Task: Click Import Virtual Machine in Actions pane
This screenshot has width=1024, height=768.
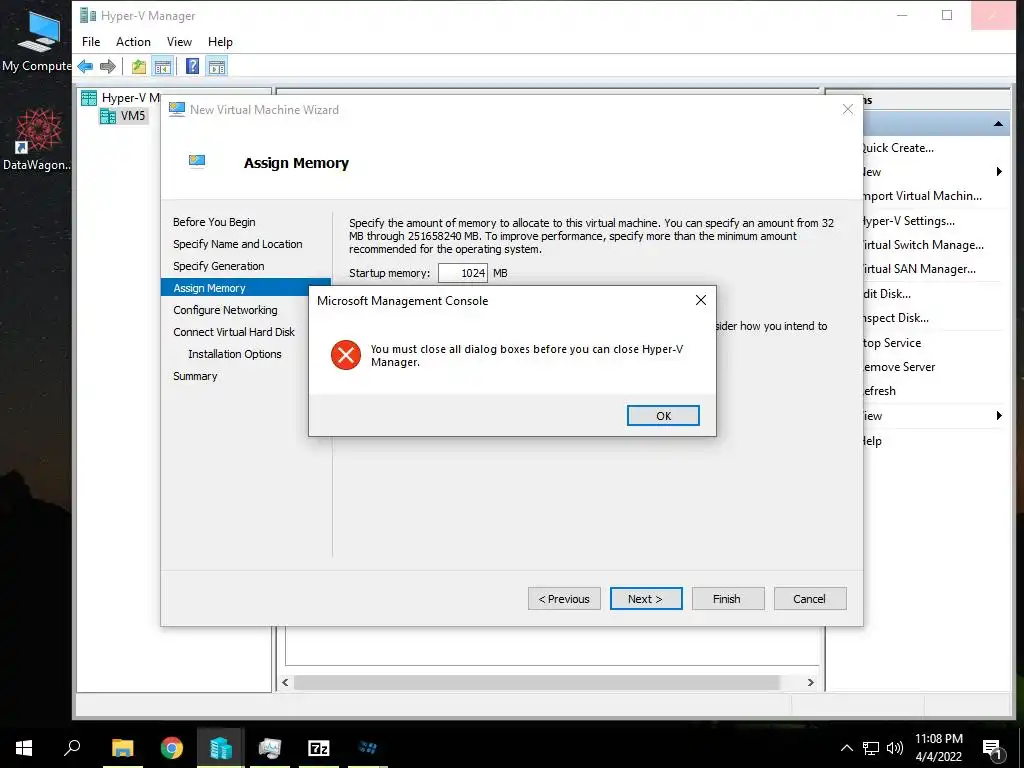Action: tap(922, 196)
